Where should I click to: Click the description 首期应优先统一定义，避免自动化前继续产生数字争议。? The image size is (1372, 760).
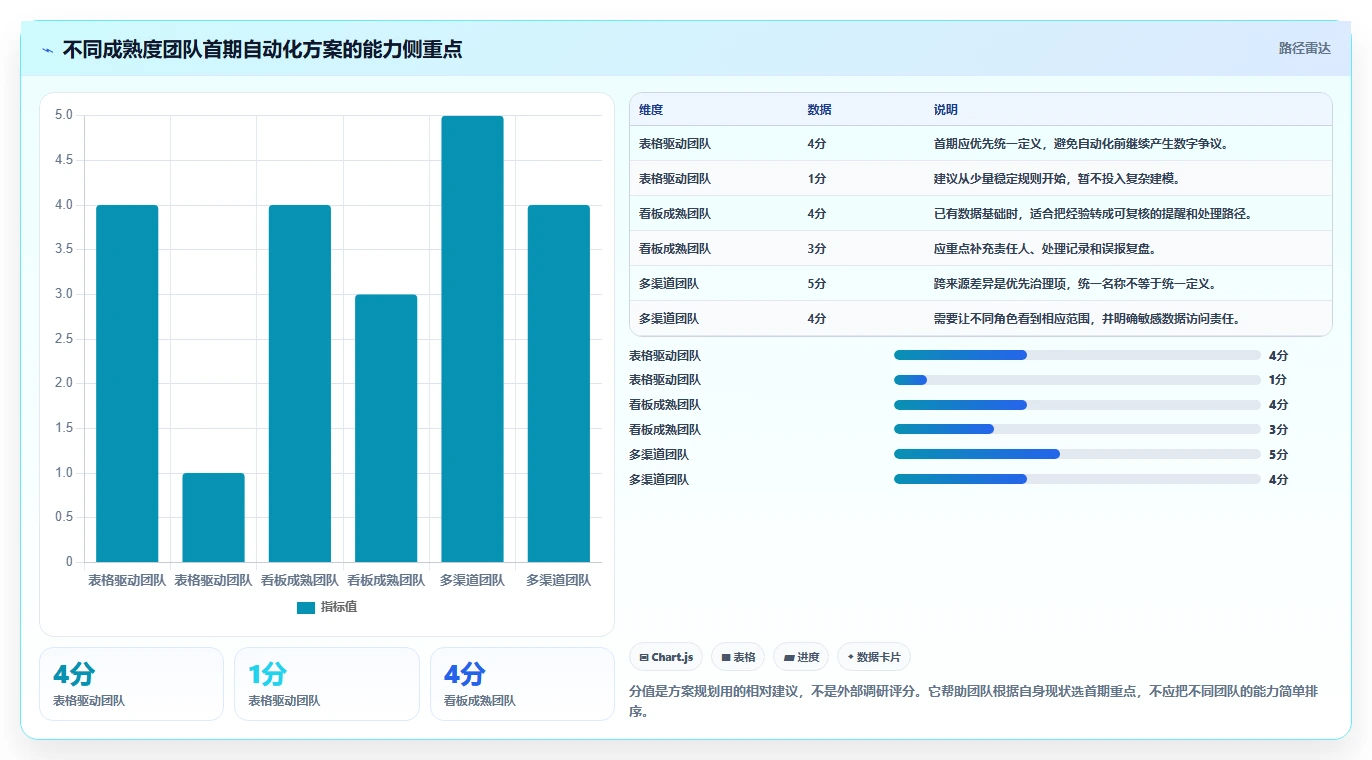click(x=1081, y=144)
